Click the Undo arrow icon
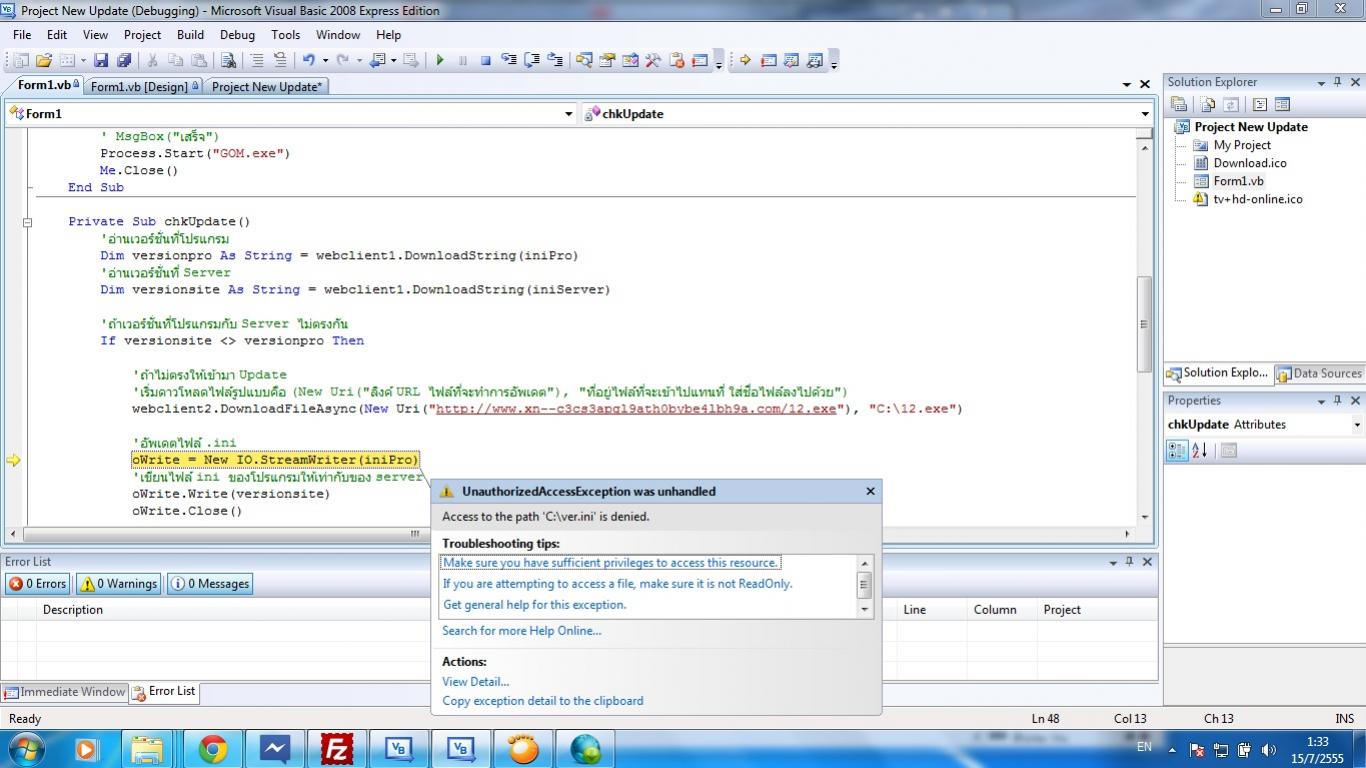The image size is (1366, 768). 309,60
